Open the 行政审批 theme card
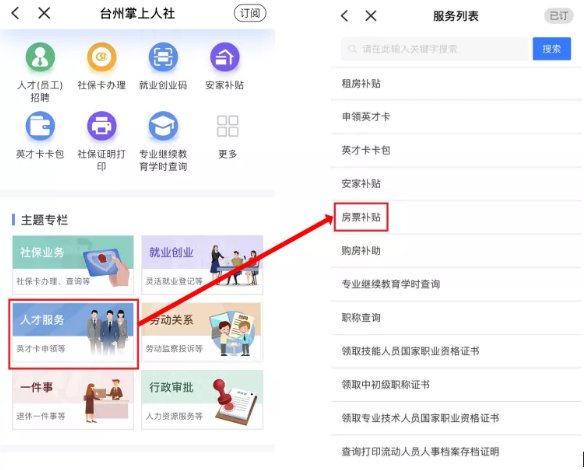Screen dimensions: 584x470 [202, 400]
